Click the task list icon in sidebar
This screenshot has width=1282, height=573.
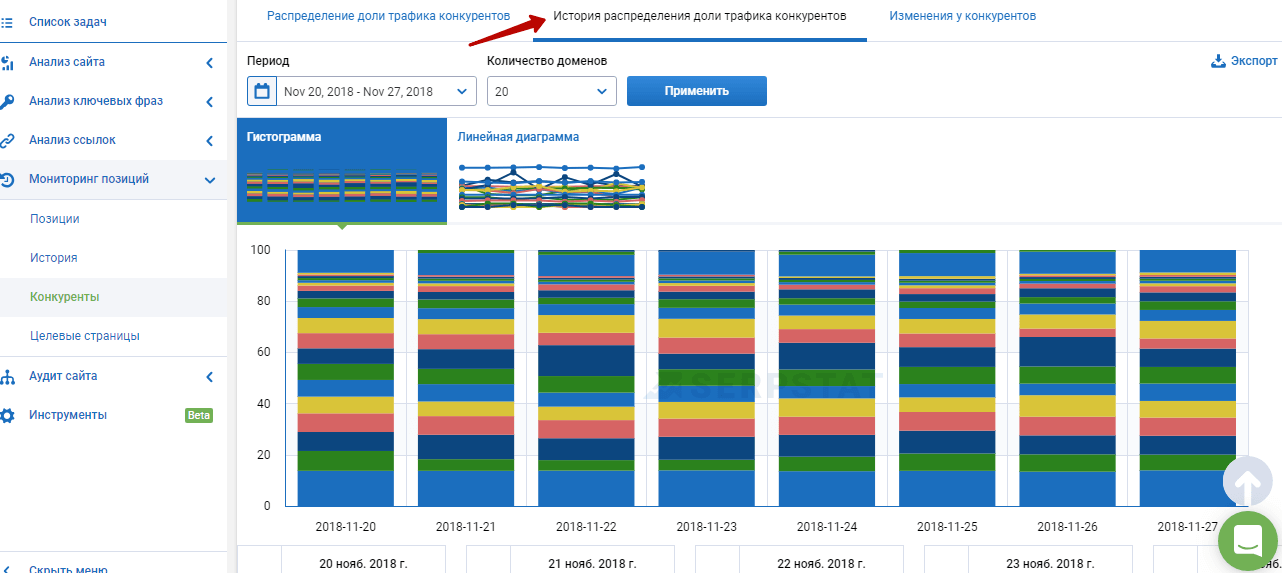coord(8,21)
